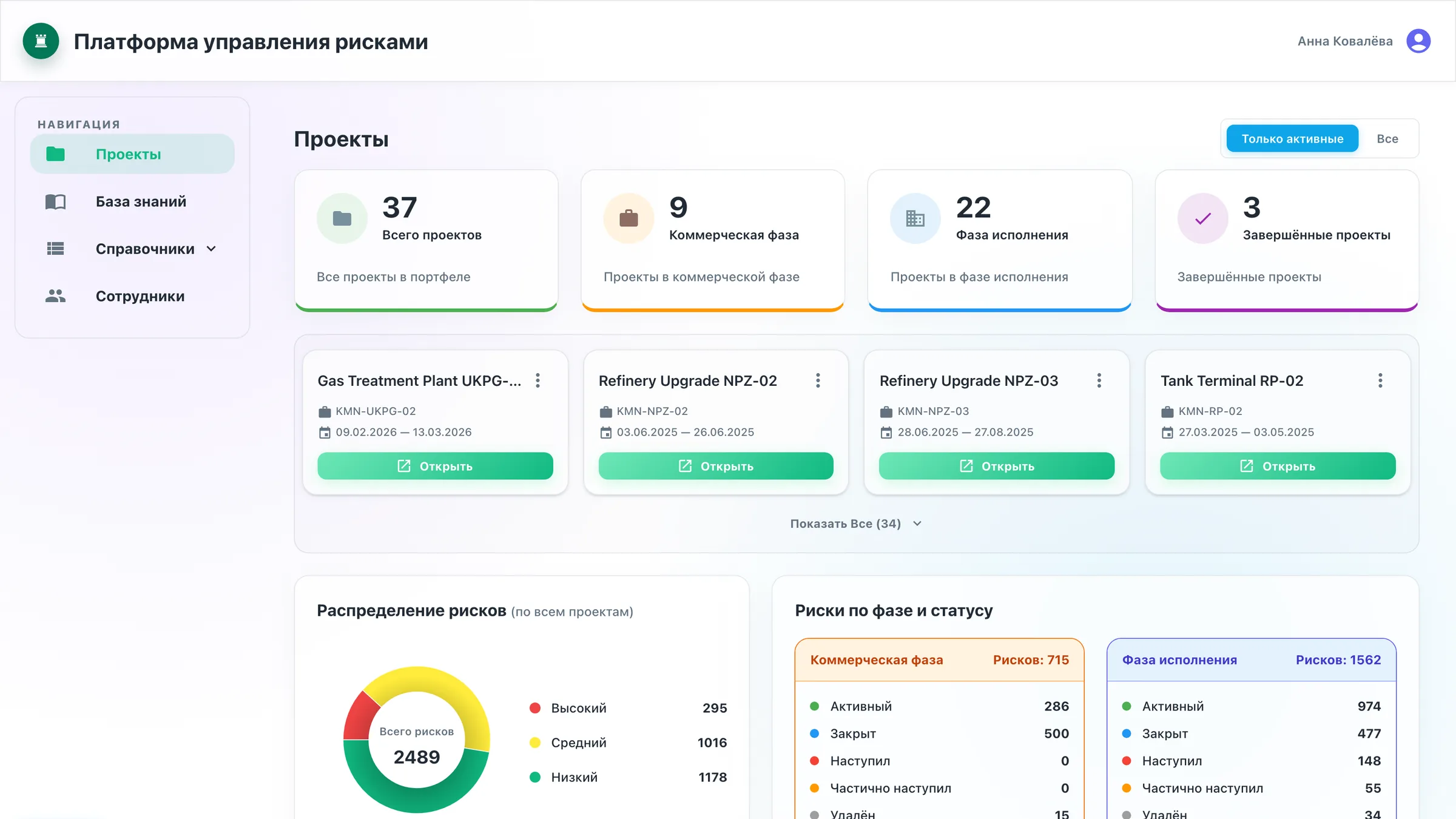1456x819 pixels.
Task: Select the Фаза исполнения 22 summary card
Action: click(1000, 241)
